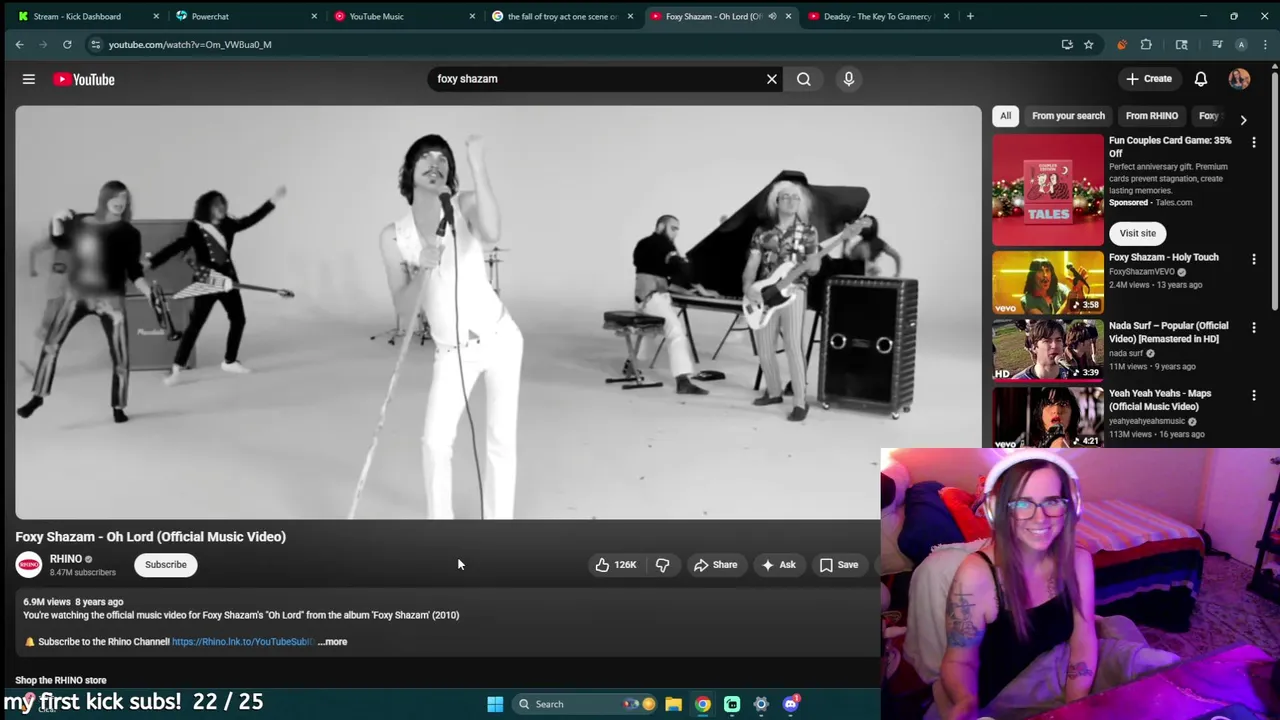Screen dimensions: 1280x720
Task: Select the 'All' filter chip
Action: point(1005,116)
